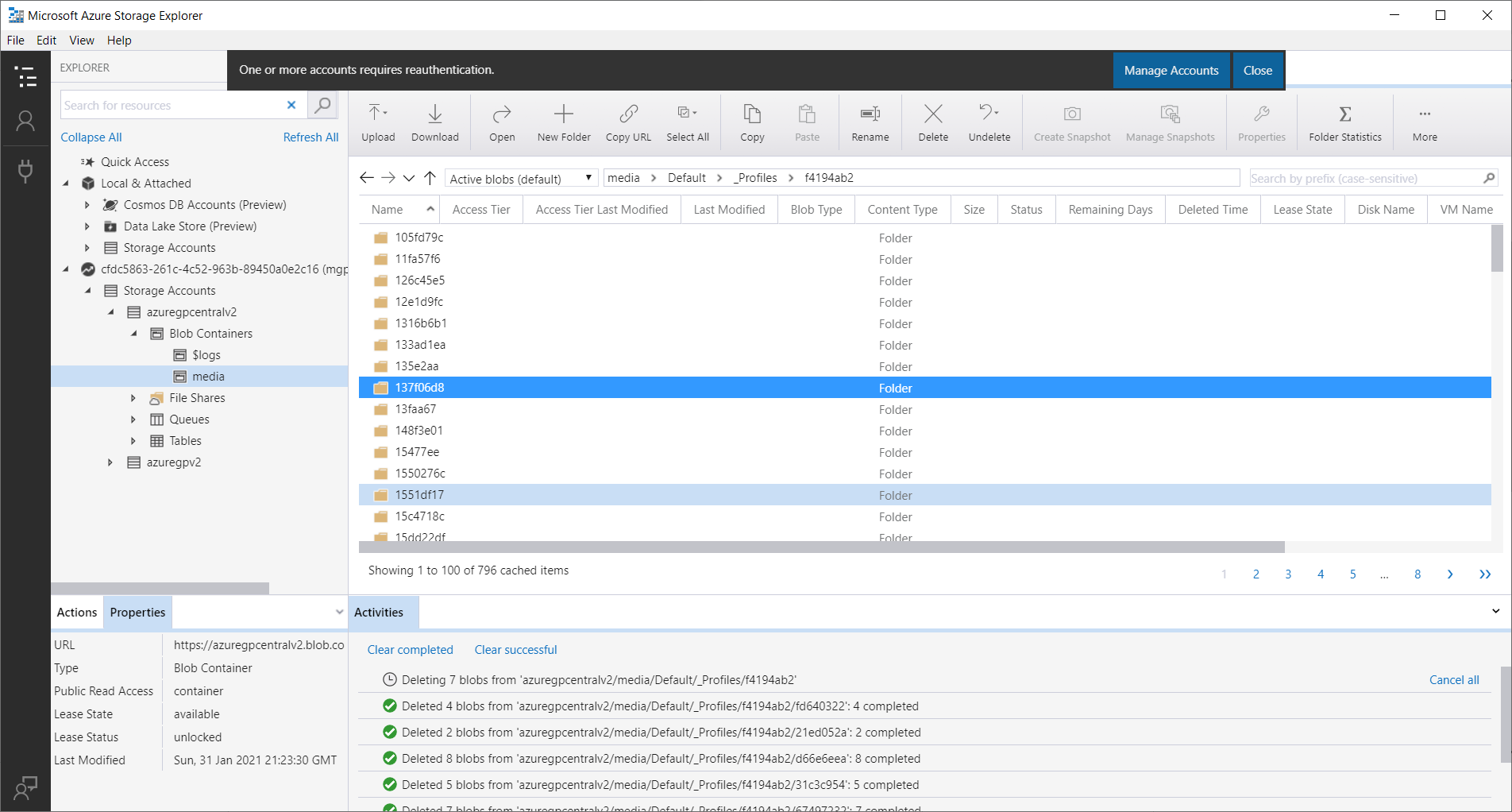Viewport: 1512px width, 812px height.
Task: Clear the resource search box with X
Action: (291, 105)
